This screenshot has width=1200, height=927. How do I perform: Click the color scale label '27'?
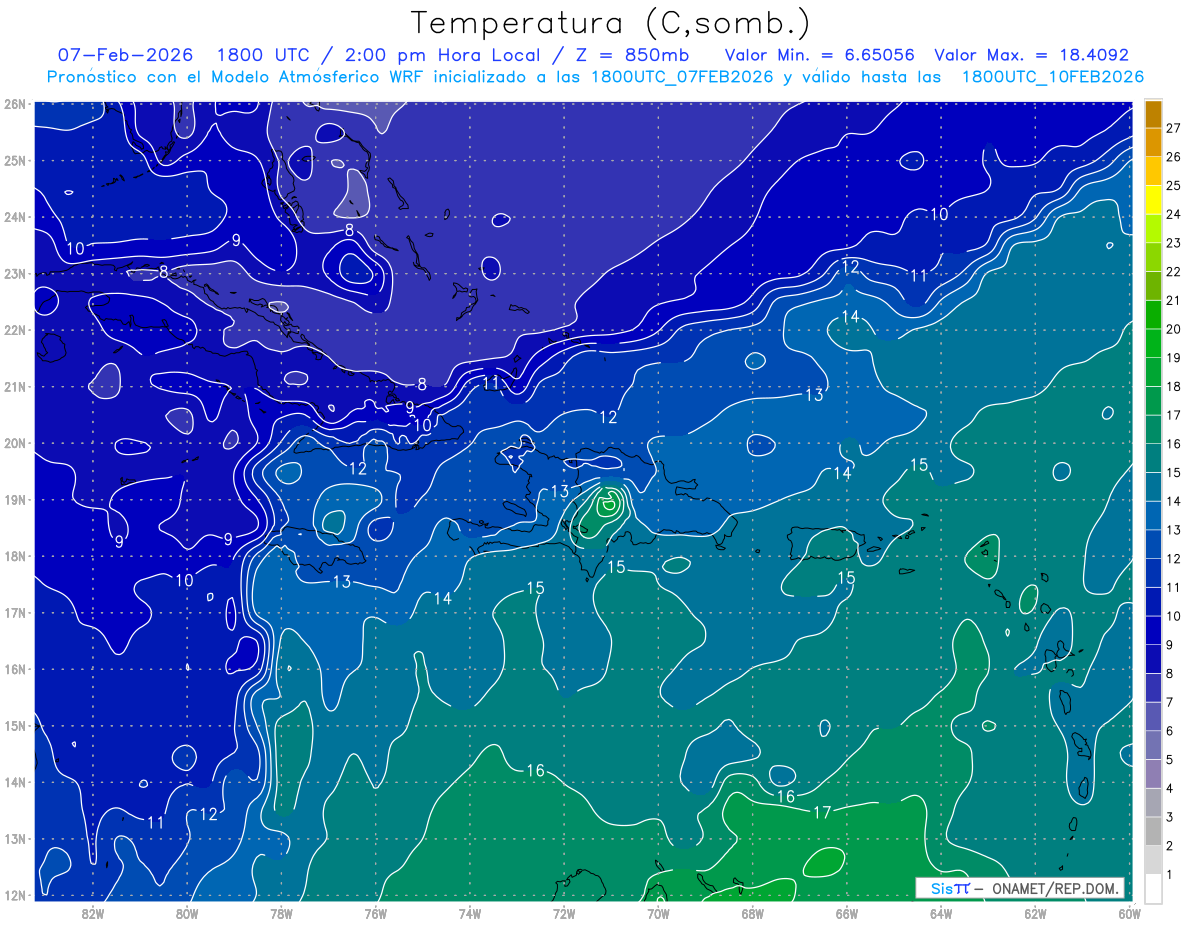1174,128
